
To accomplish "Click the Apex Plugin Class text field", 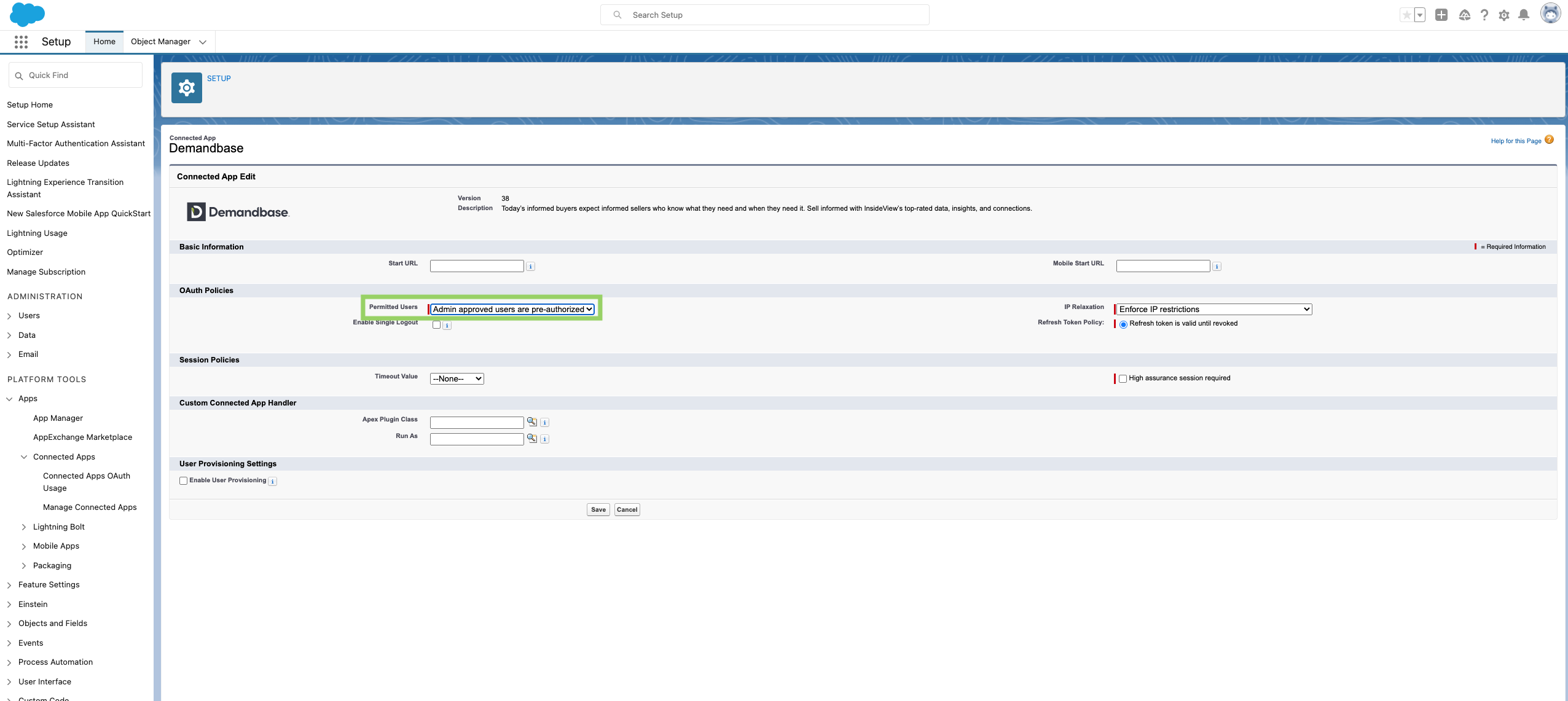I will tap(477, 422).
